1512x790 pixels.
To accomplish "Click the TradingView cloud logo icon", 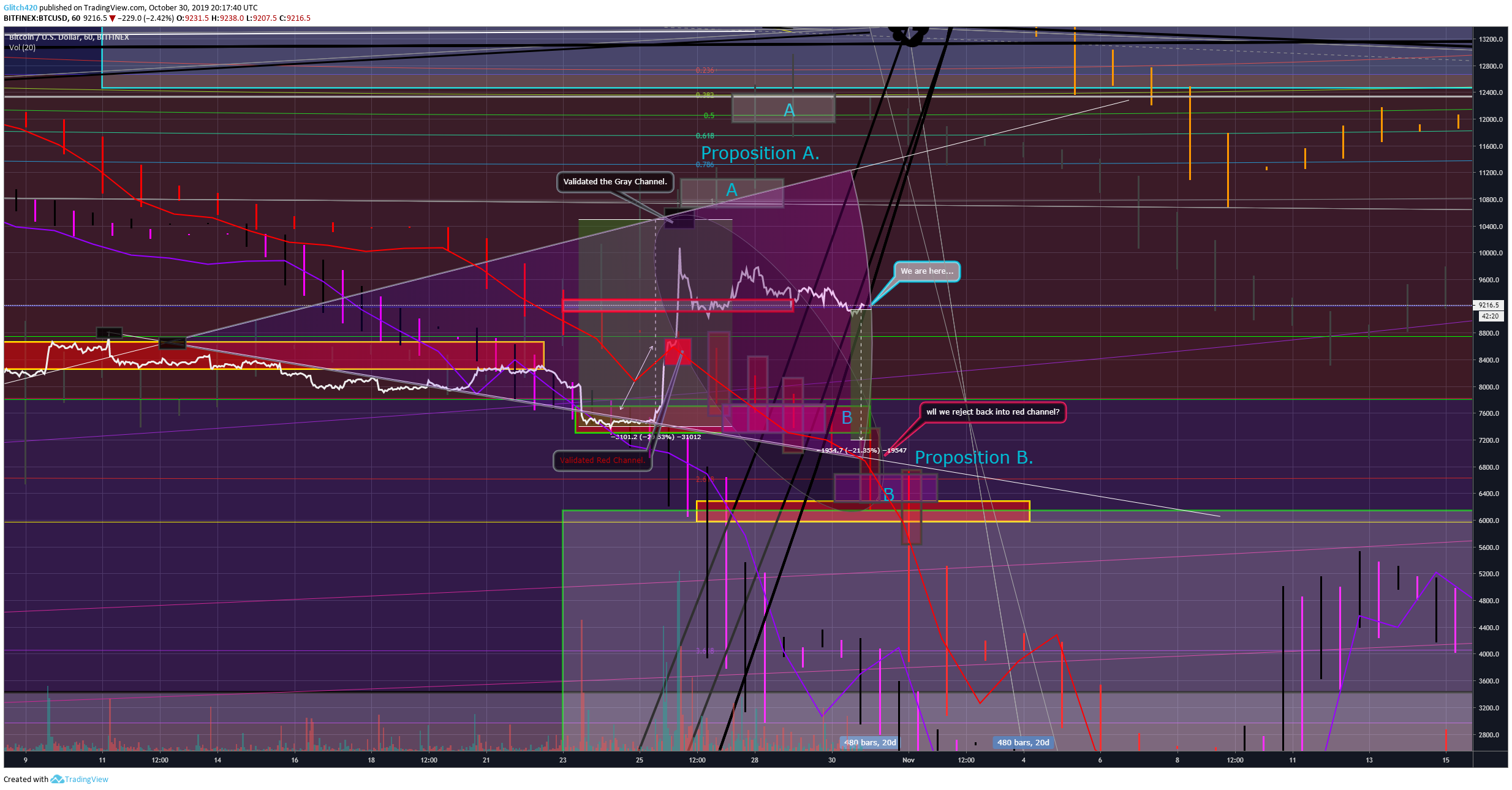I will pyautogui.click(x=57, y=779).
